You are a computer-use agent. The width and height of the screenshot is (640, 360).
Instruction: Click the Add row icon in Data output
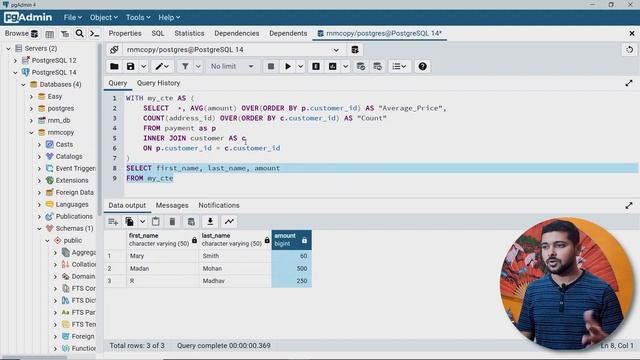click(113, 222)
